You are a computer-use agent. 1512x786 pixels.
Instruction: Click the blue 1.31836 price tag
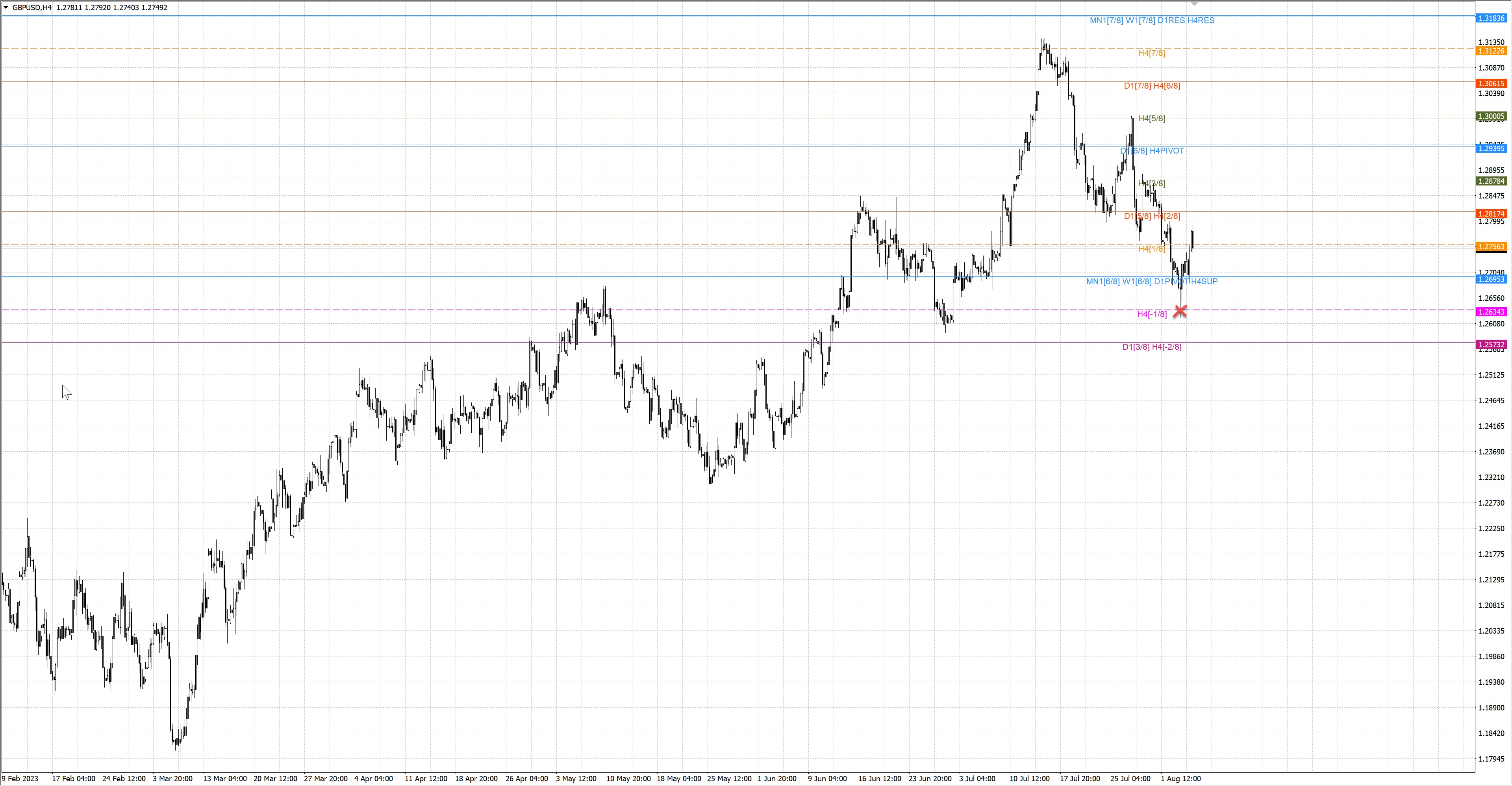coord(1491,18)
